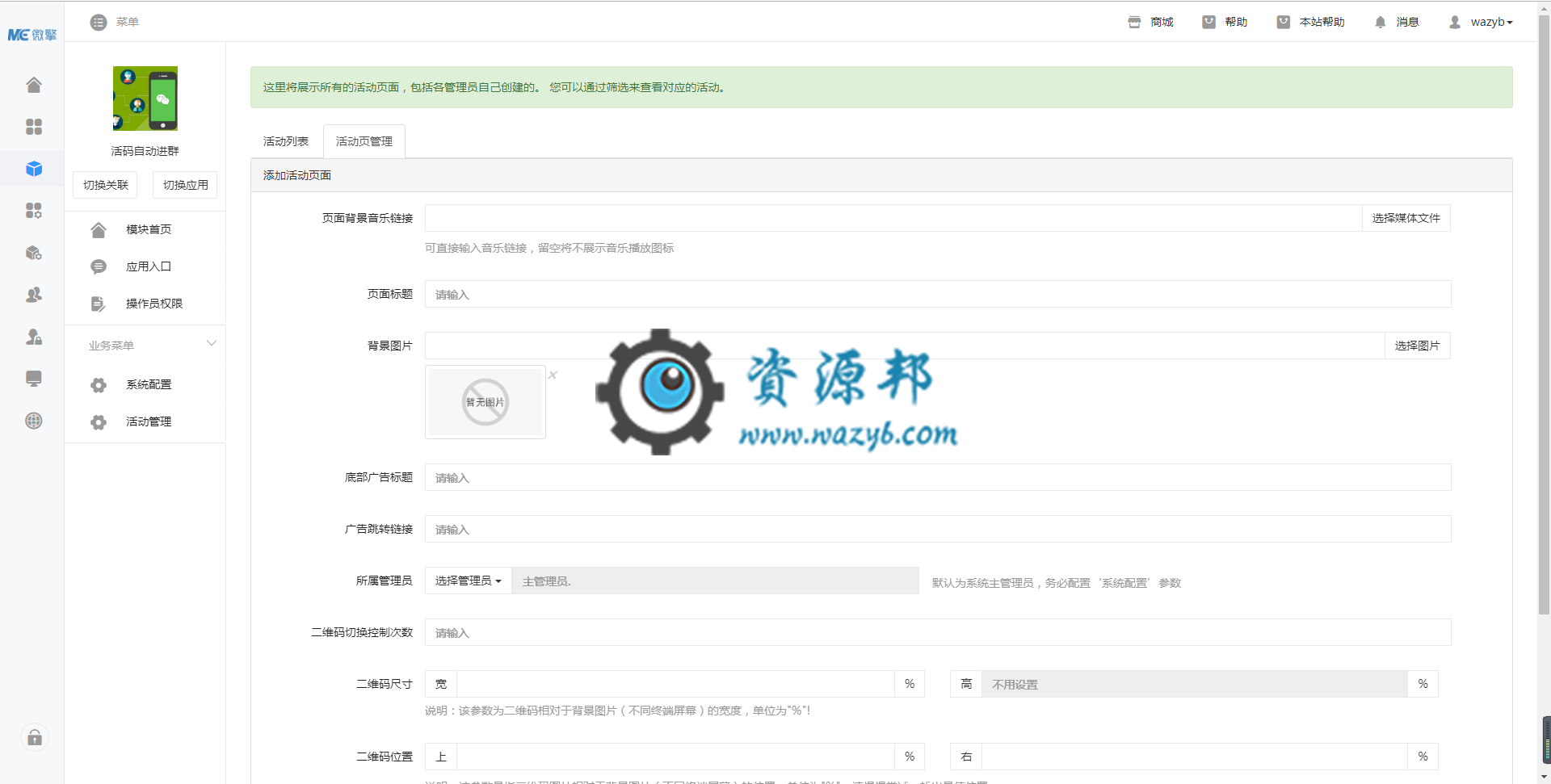
Task: Focus the 底部广告标题 input
Action: 938,477
